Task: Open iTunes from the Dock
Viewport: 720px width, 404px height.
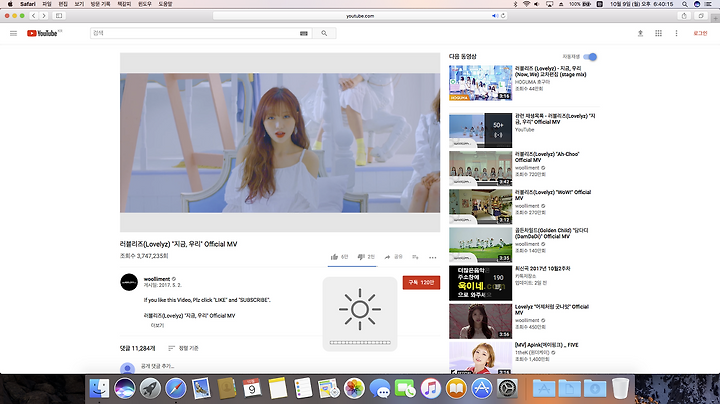Action: [431, 388]
